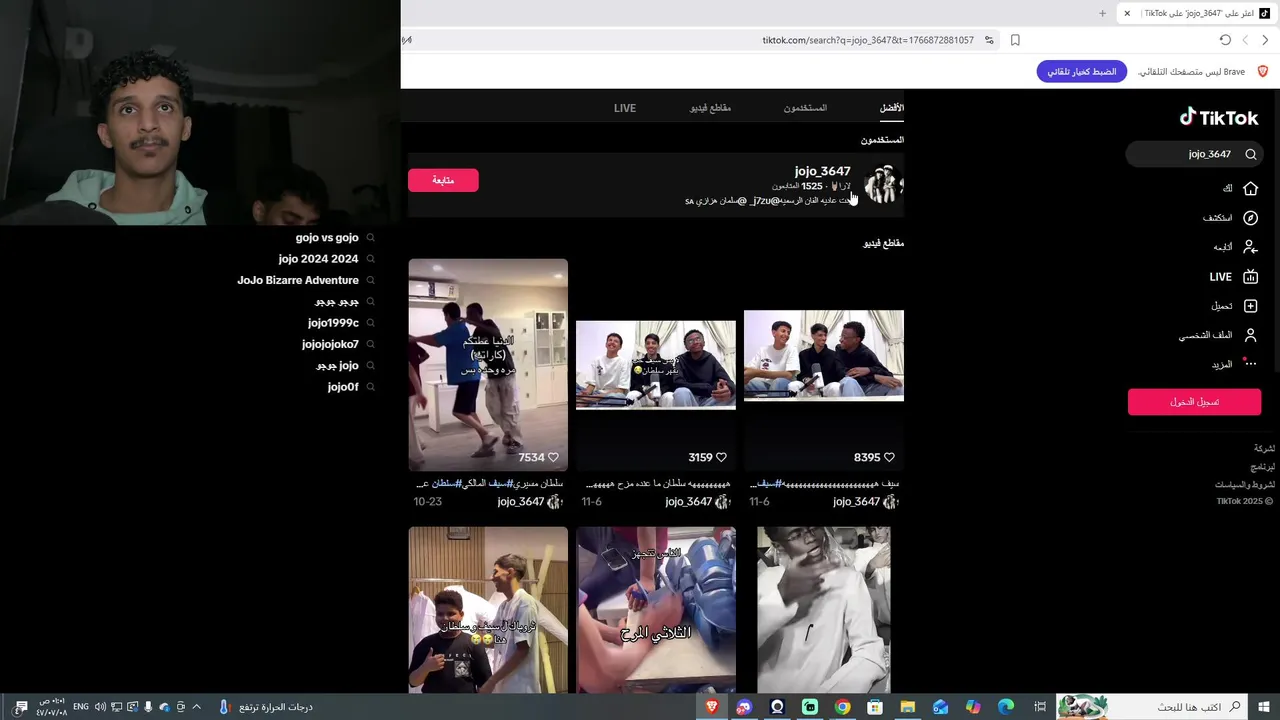This screenshot has height=720, width=1280.
Task: Open File Explorer in the taskbar
Action: [x=908, y=707]
